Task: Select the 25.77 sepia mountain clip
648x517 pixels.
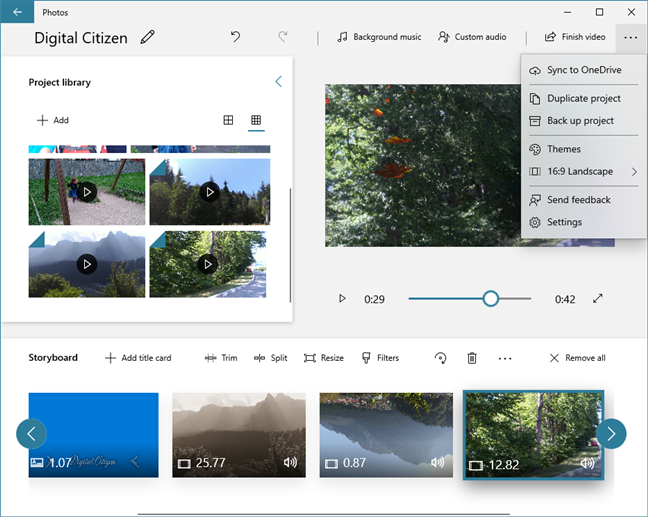Action: pos(239,435)
